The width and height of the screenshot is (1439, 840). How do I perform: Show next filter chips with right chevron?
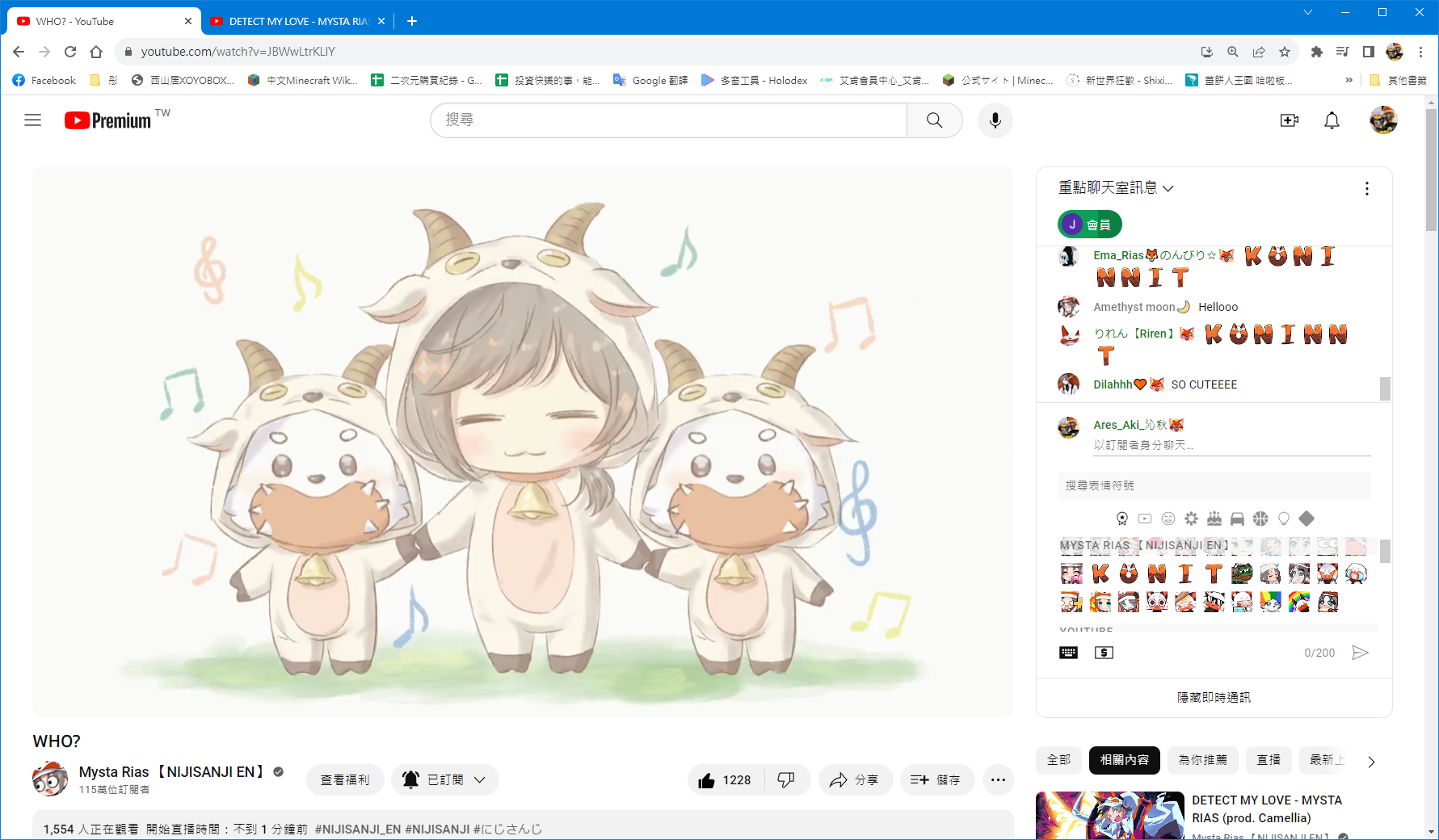(x=1371, y=762)
